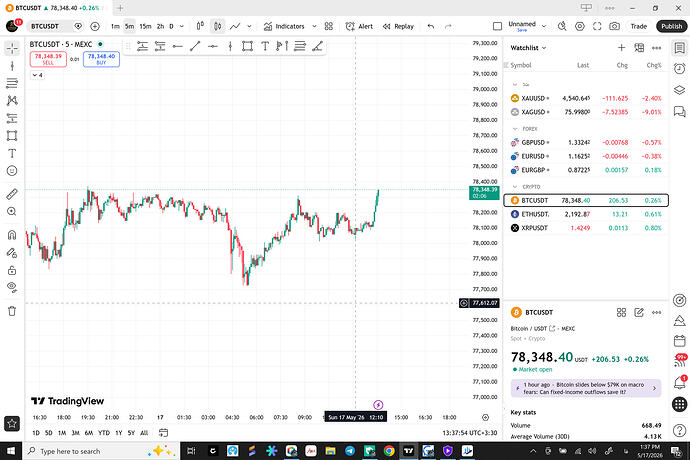
Task: Collapse the CRYPTO watchlist section
Action: pyautogui.click(x=515, y=187)
